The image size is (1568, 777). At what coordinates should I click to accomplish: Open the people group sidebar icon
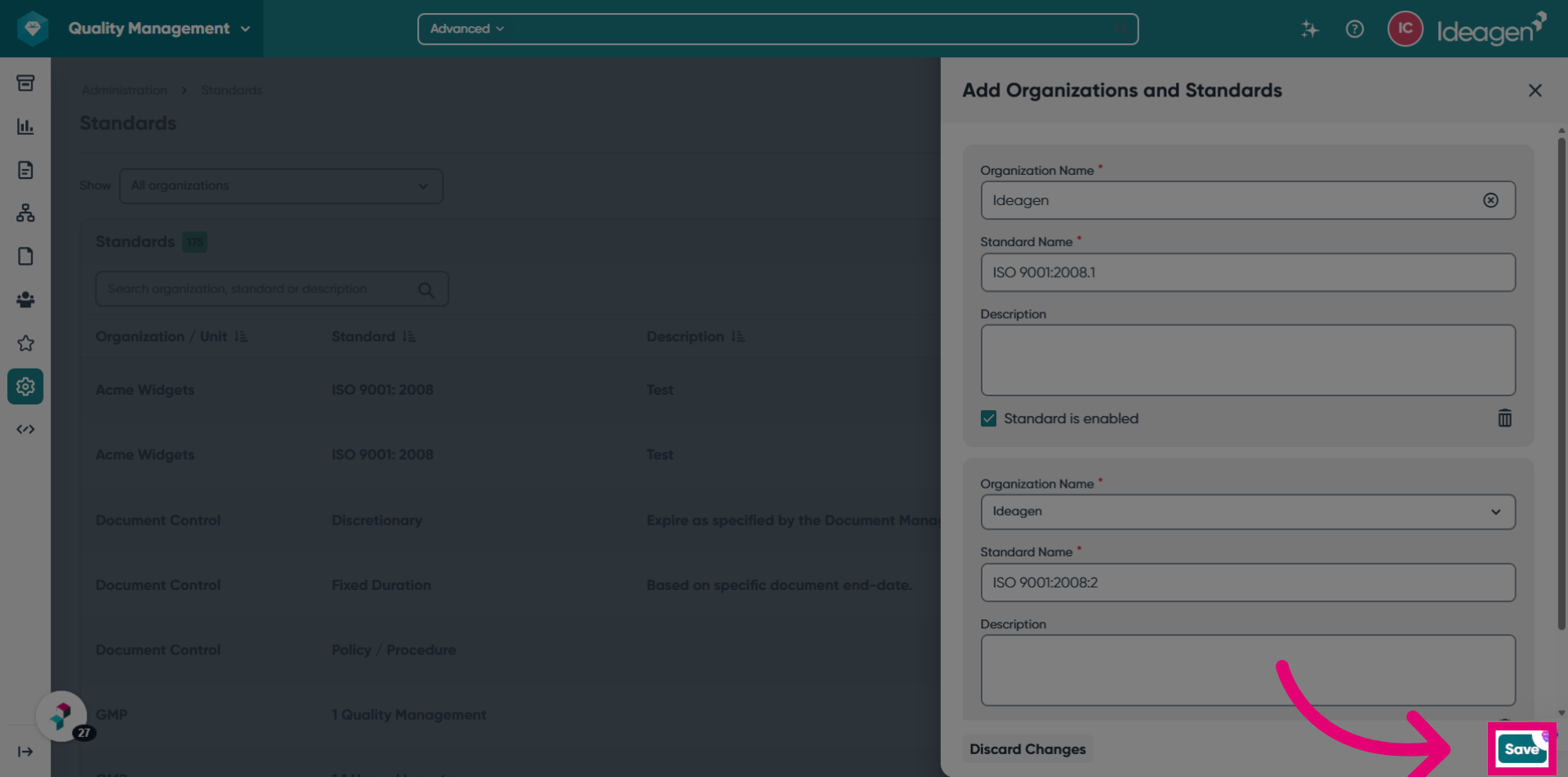(x=25, y=300)
